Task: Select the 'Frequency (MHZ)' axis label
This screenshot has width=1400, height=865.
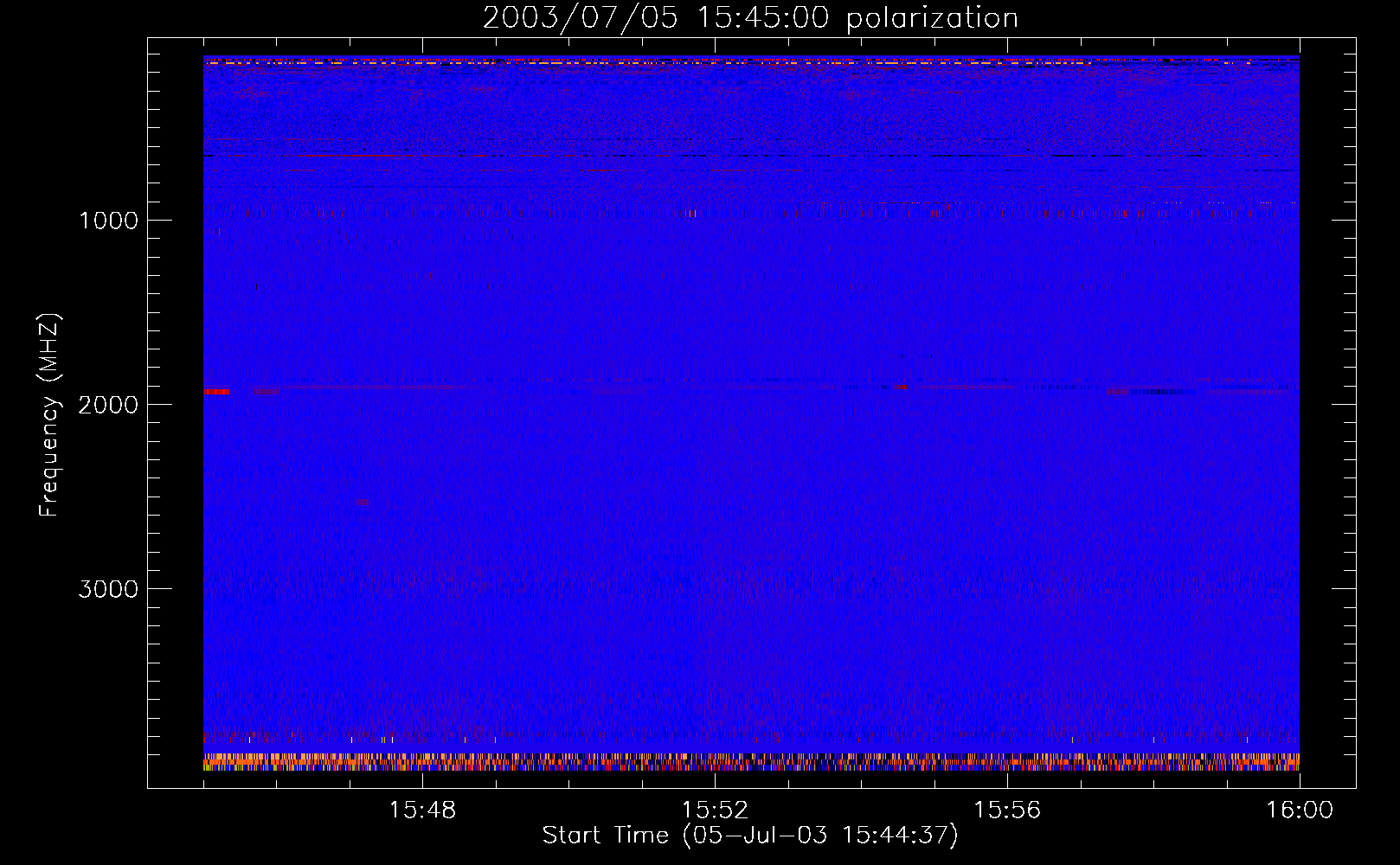Action: tap(49, 415)
